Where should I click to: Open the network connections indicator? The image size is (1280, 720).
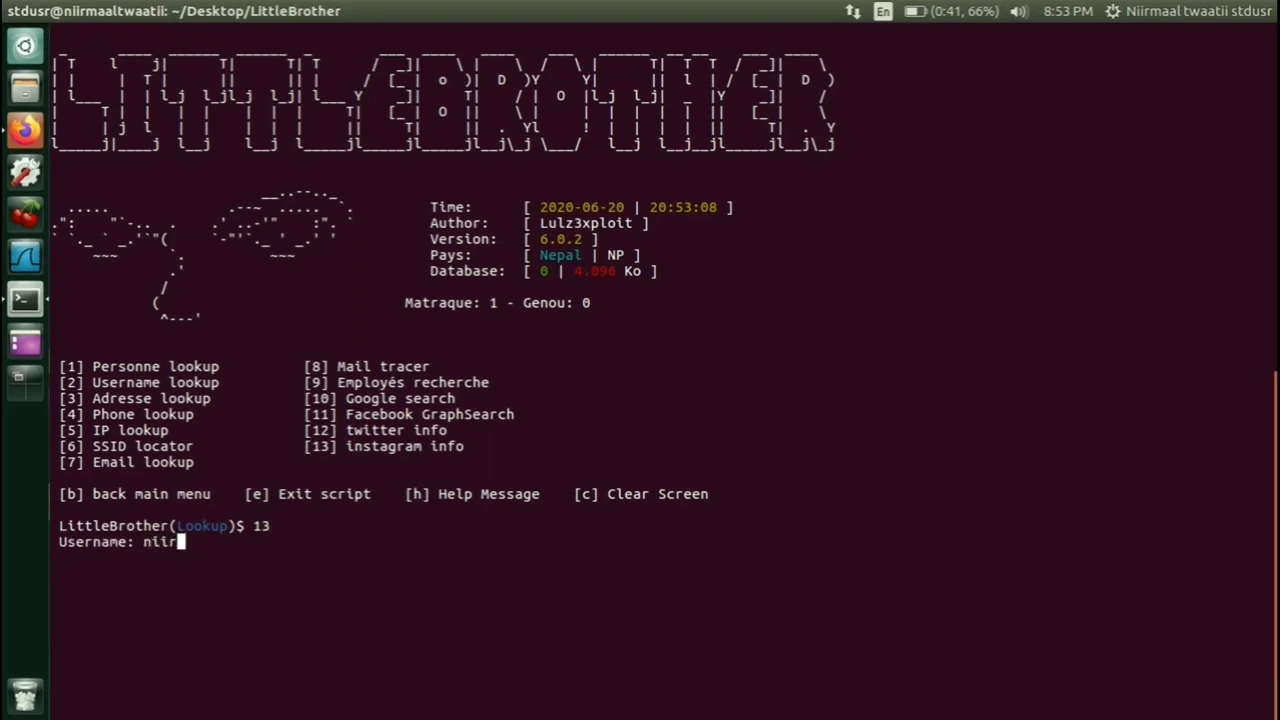tap(853, 11)
